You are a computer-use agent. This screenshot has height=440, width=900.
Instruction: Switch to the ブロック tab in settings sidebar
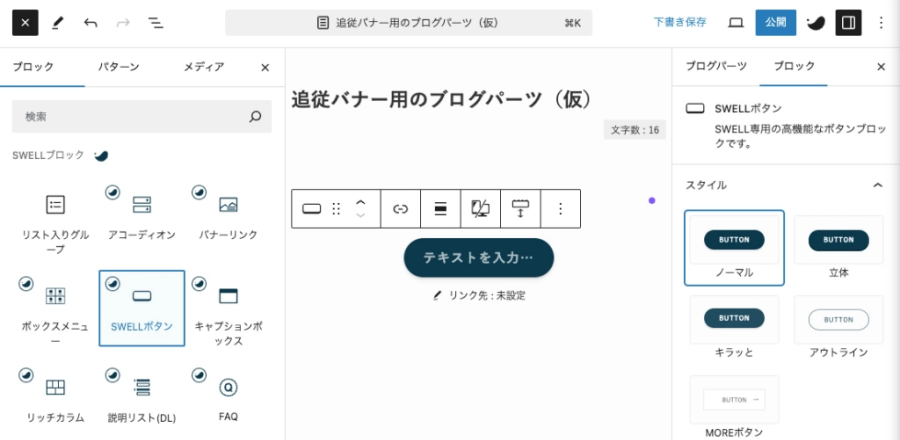(794, 66)
